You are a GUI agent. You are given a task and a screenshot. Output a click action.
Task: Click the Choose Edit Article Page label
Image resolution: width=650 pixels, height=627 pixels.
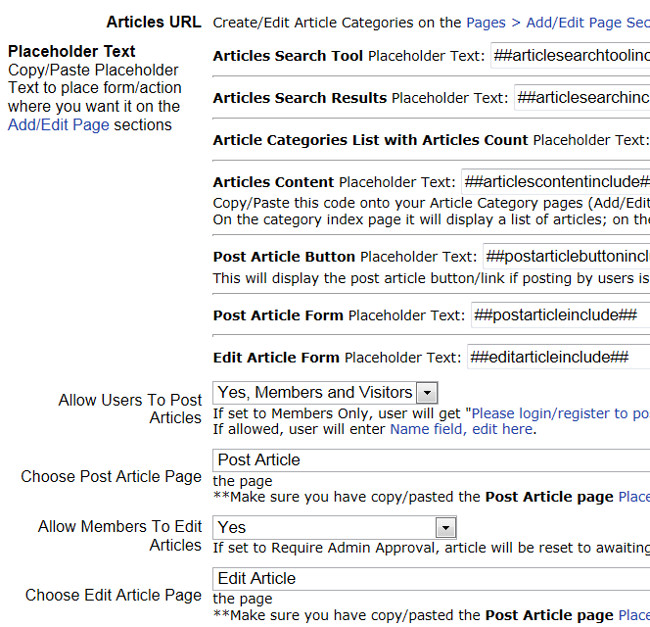pos(113,595)
